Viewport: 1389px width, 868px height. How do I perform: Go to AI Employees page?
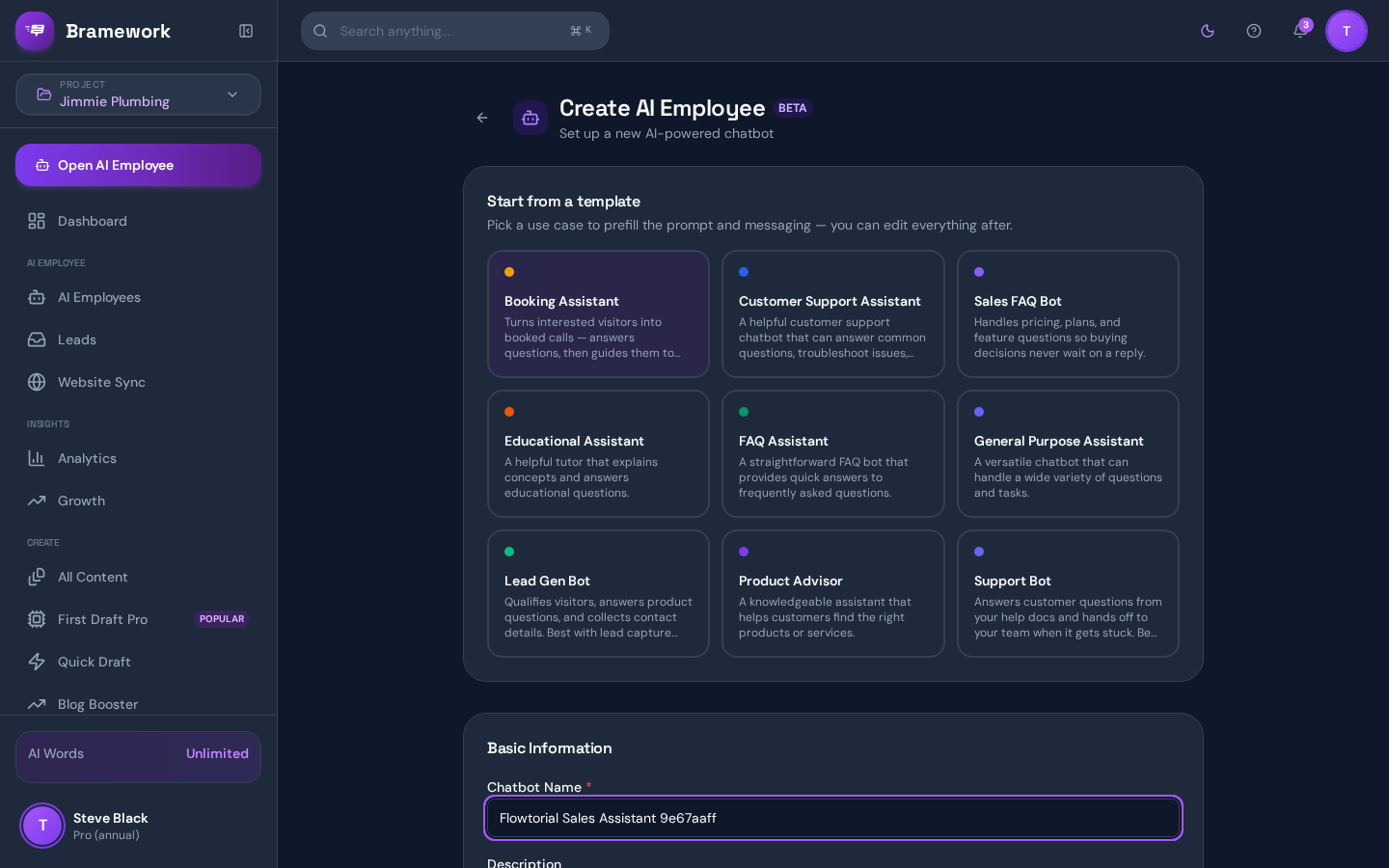pos(138,297)
